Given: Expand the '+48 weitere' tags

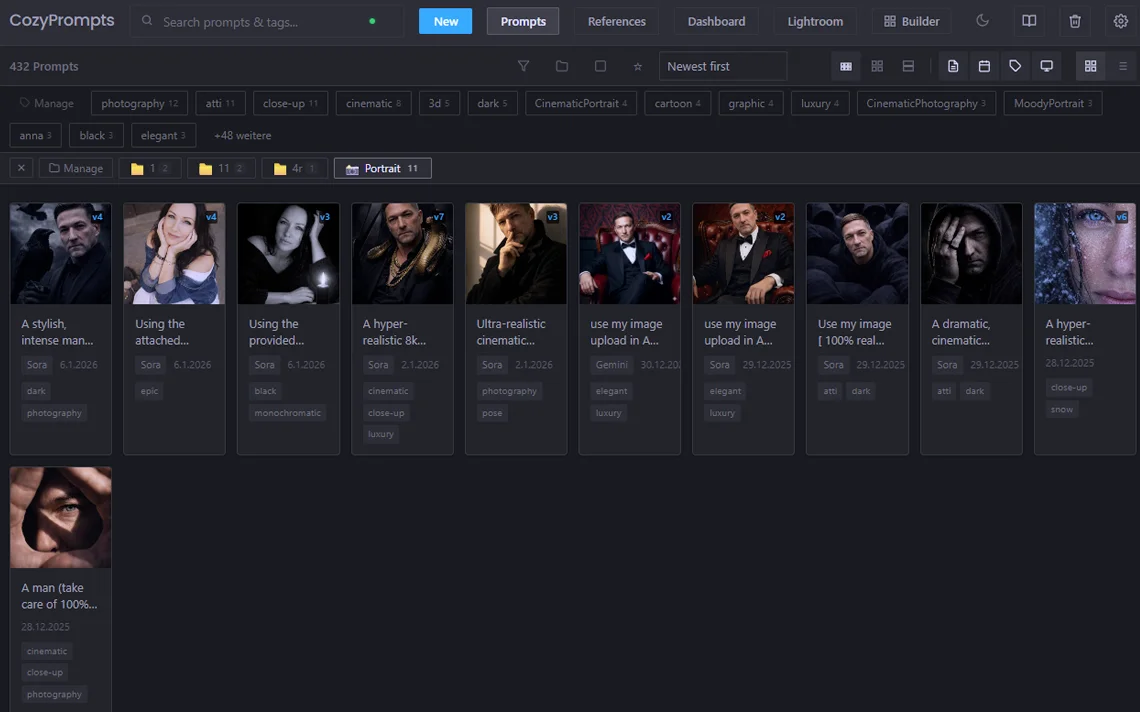Looking at the screenshot, I should (x=242, y=135).
